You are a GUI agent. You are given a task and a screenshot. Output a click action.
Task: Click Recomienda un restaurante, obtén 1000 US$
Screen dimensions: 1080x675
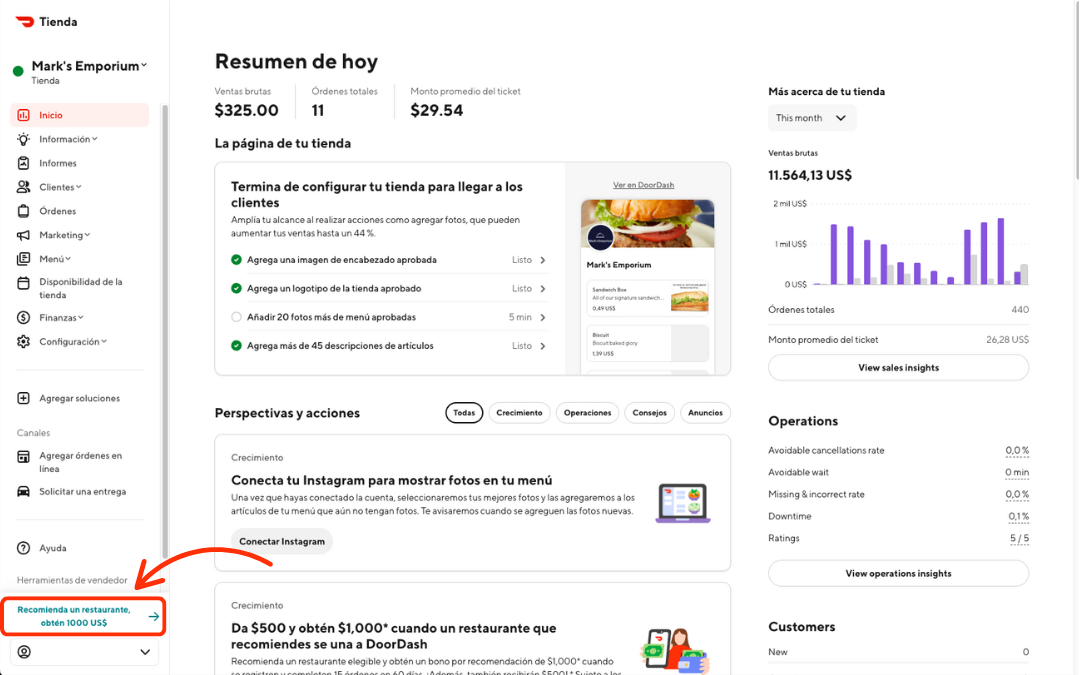83,617
